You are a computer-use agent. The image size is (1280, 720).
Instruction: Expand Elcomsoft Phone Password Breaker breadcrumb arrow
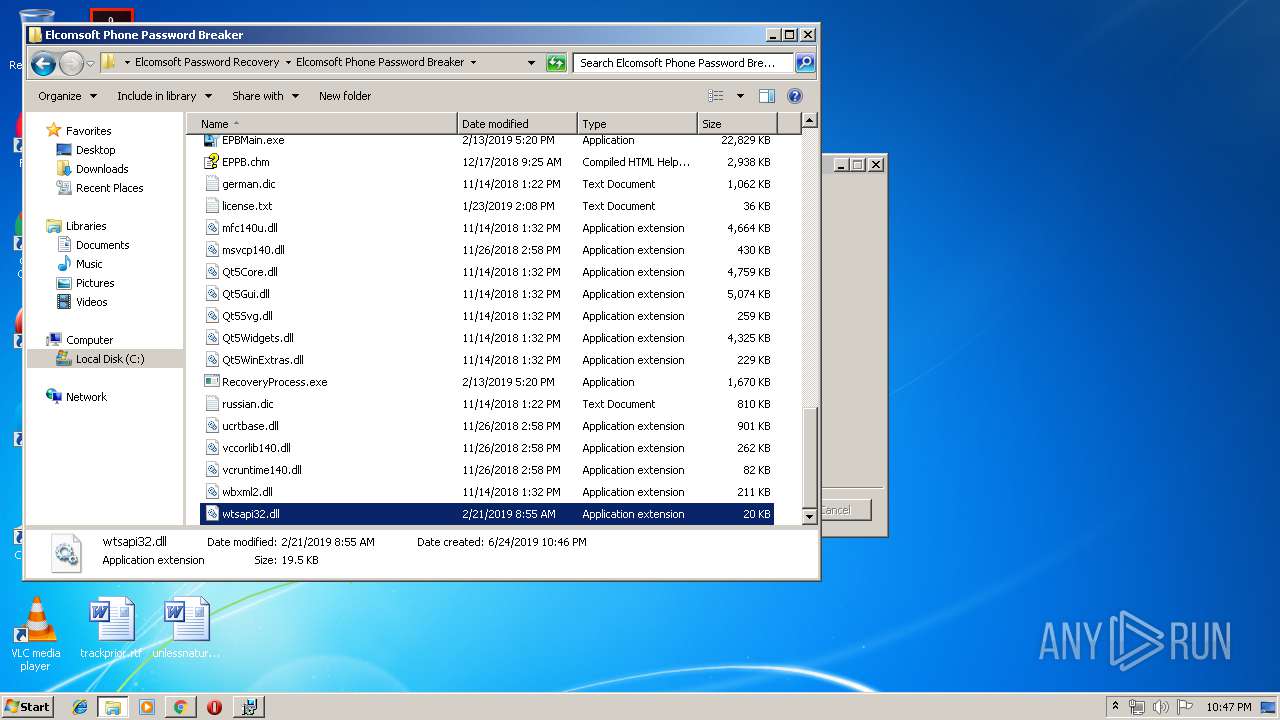[473, 62]
